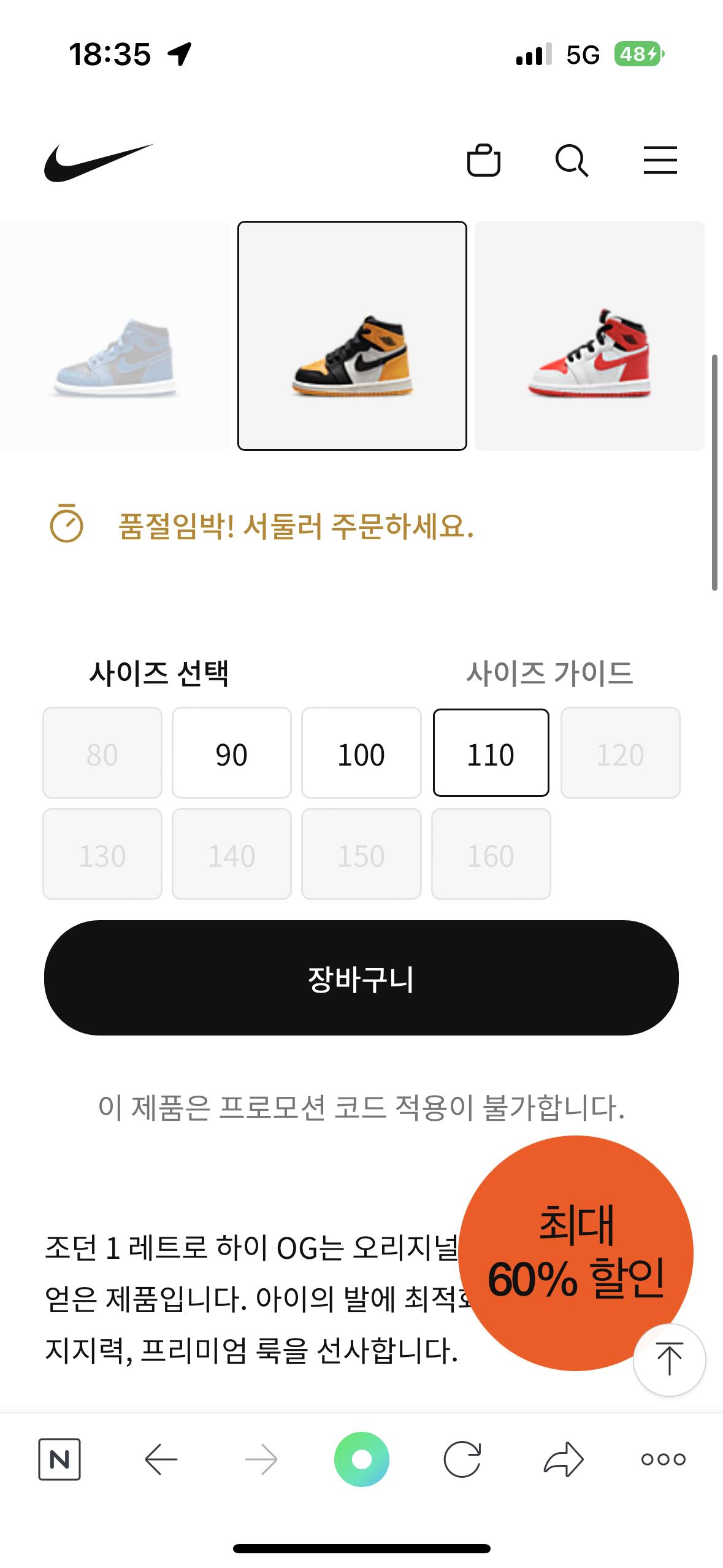Choose size 110 option
Image resolution: width=723 pixels, height=1568 pixels.
coord(491,753)
